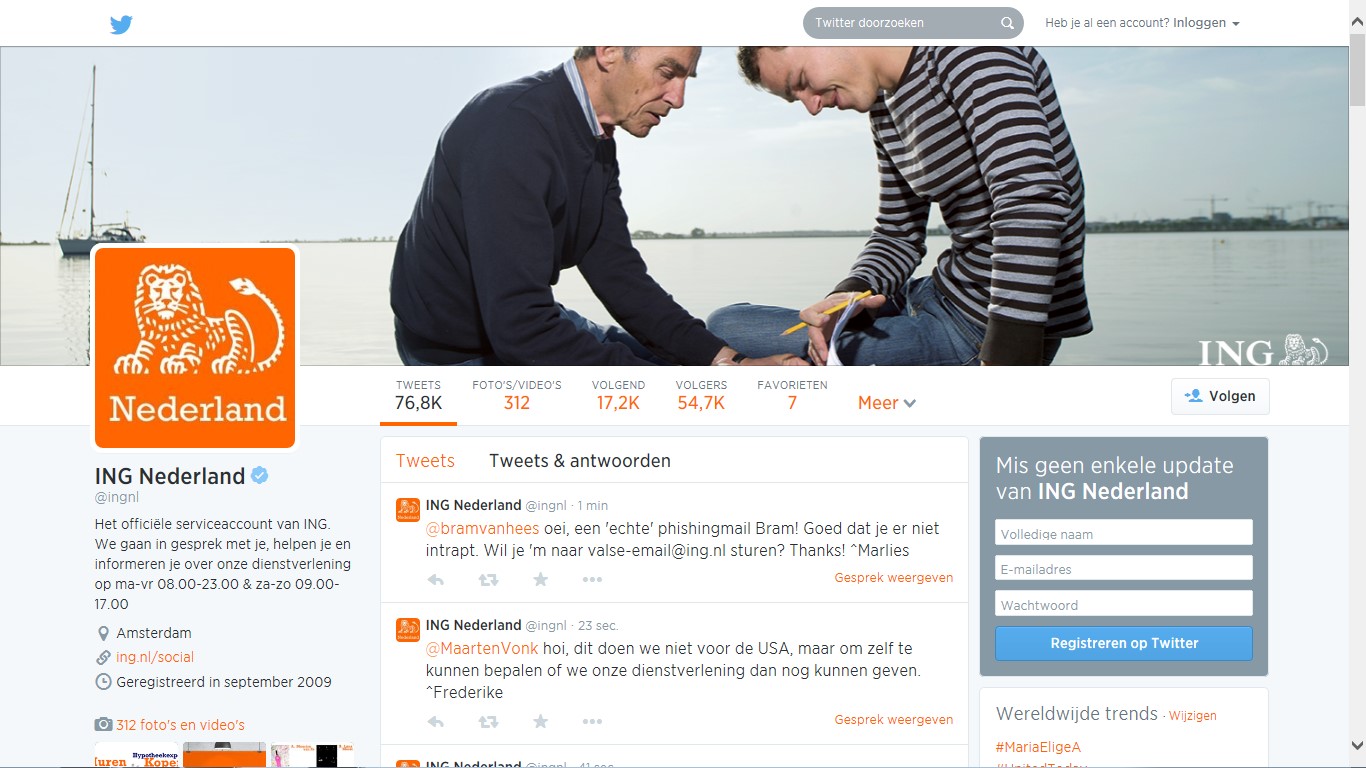Click the Twitter bird logo
The image size is (1366, 768).
[121, 24]
